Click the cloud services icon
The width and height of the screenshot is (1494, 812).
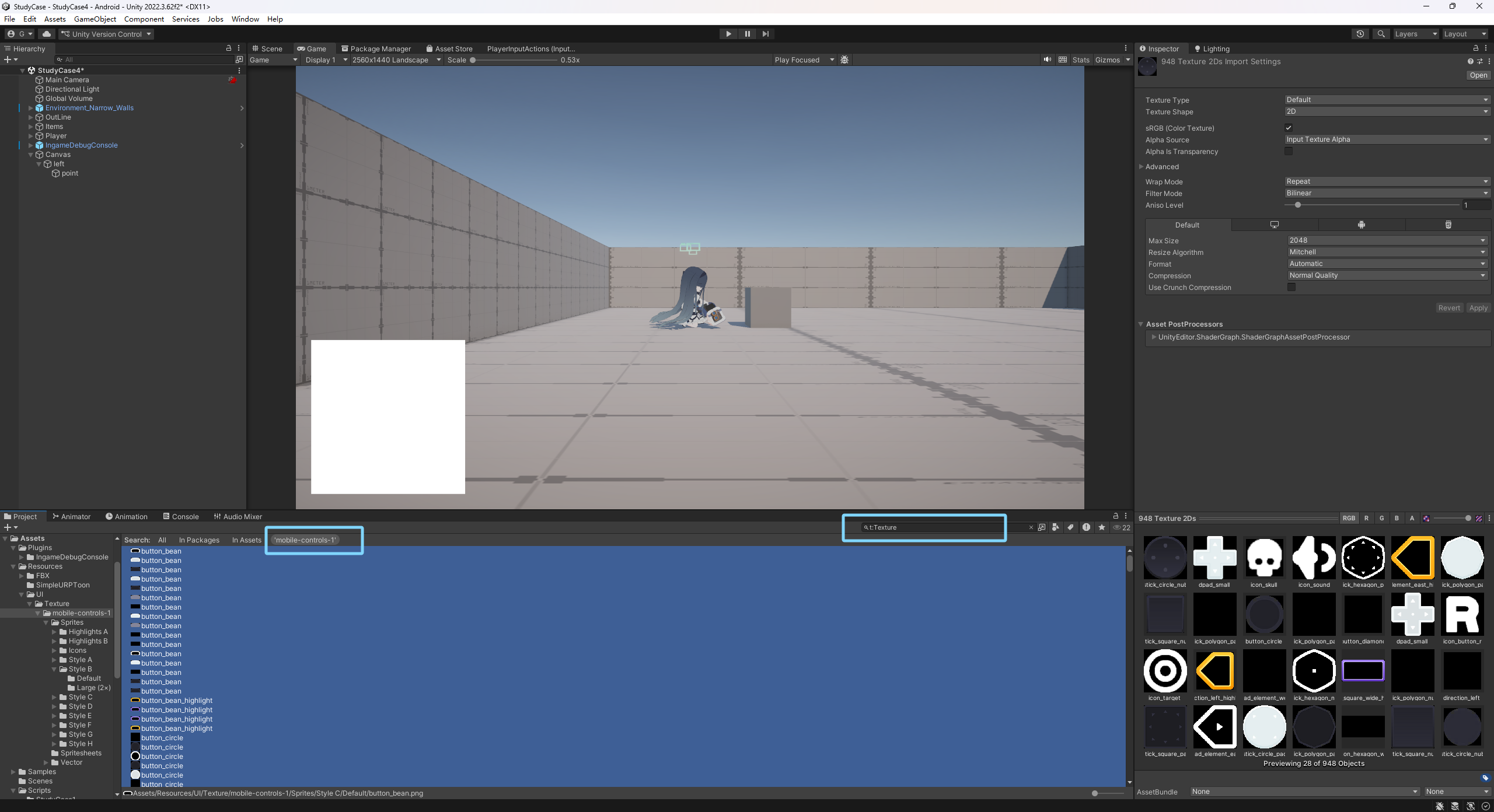[47, 34]
